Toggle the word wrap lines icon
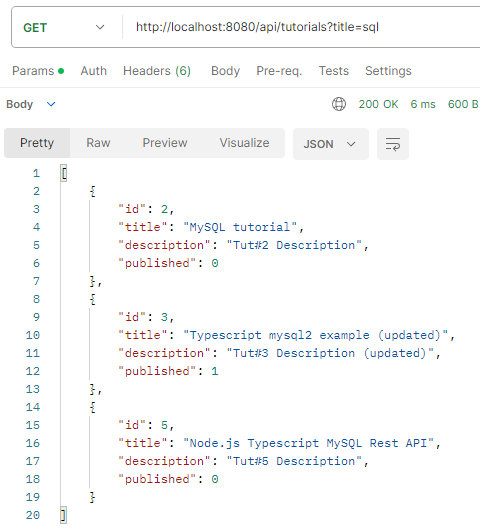 (393, 144)
